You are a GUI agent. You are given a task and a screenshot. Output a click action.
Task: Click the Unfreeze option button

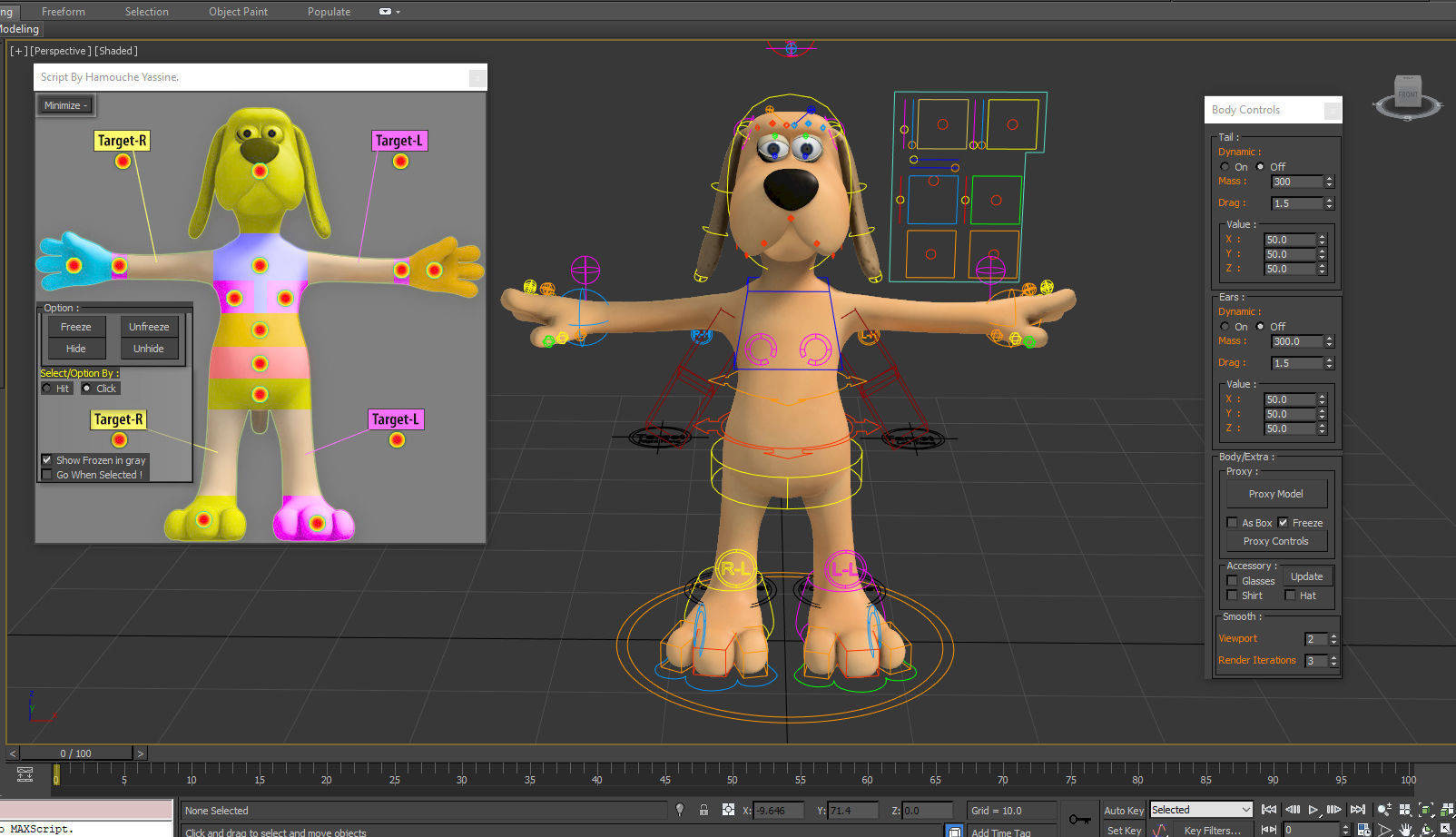point(149,327)
